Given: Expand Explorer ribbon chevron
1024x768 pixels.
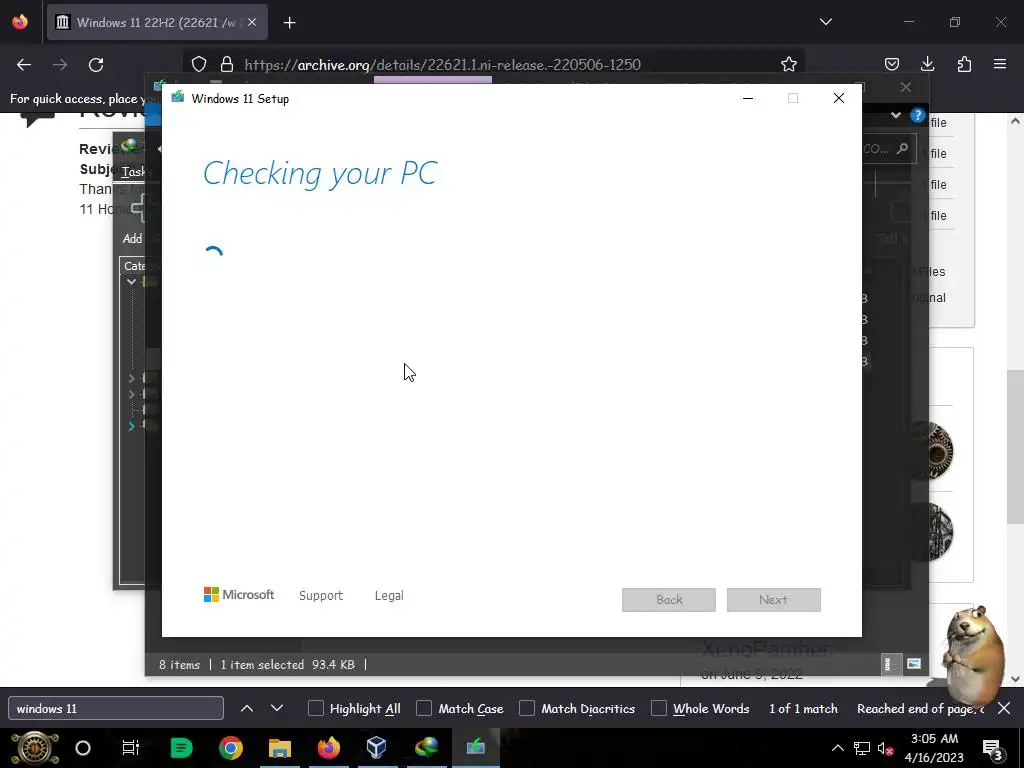Looking at the screenshot, I should (896, 116).
